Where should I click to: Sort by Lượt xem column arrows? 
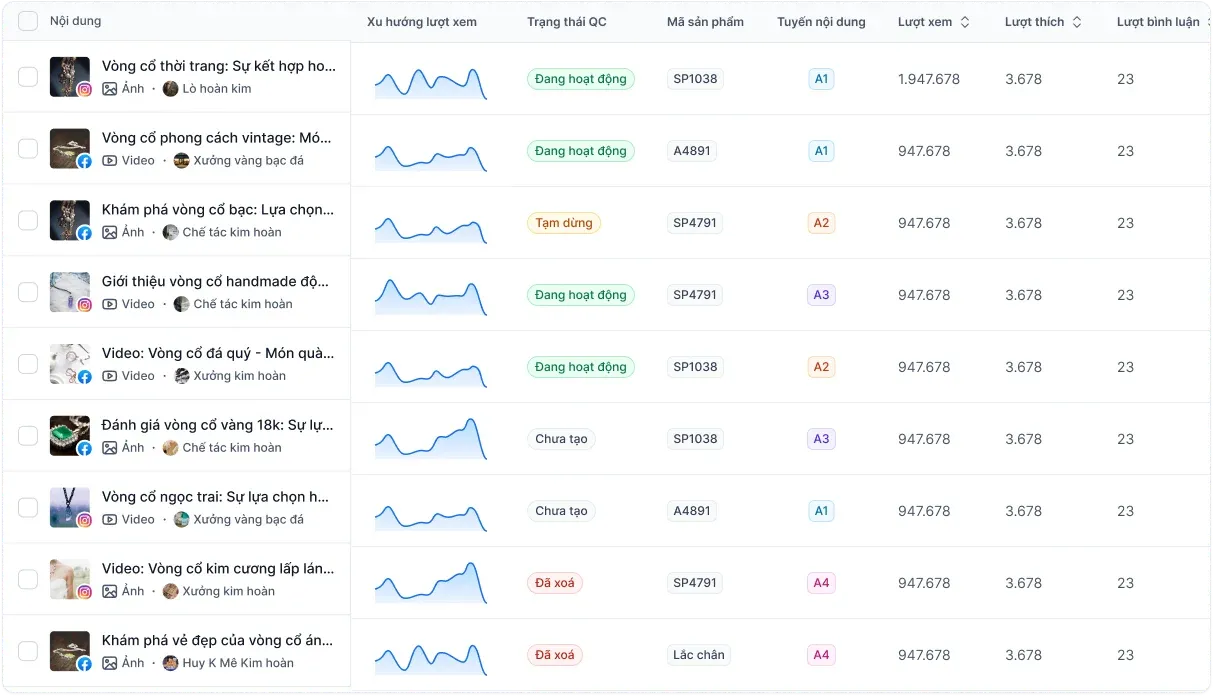[964, 22]
